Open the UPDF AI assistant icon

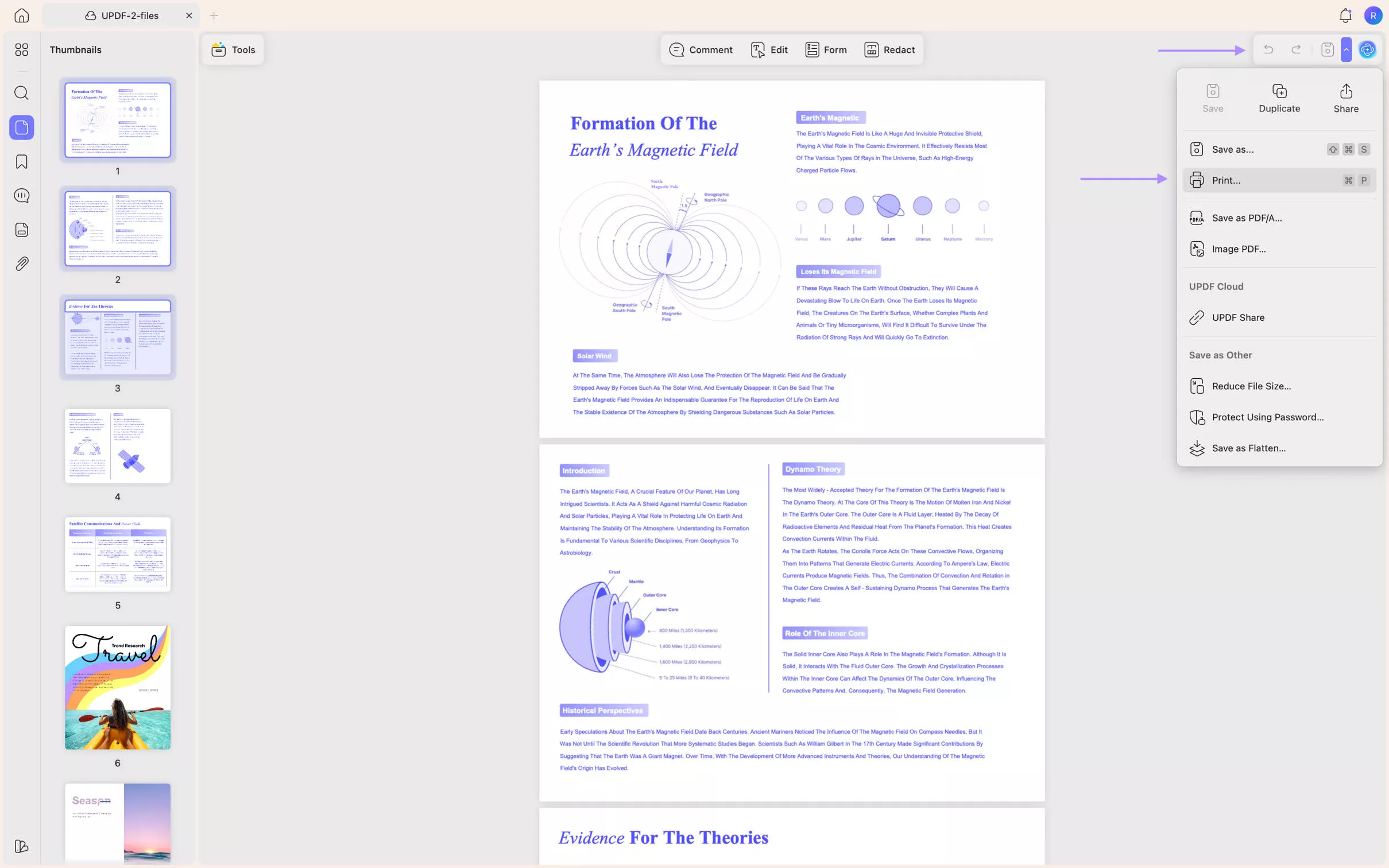(1367, 50)
